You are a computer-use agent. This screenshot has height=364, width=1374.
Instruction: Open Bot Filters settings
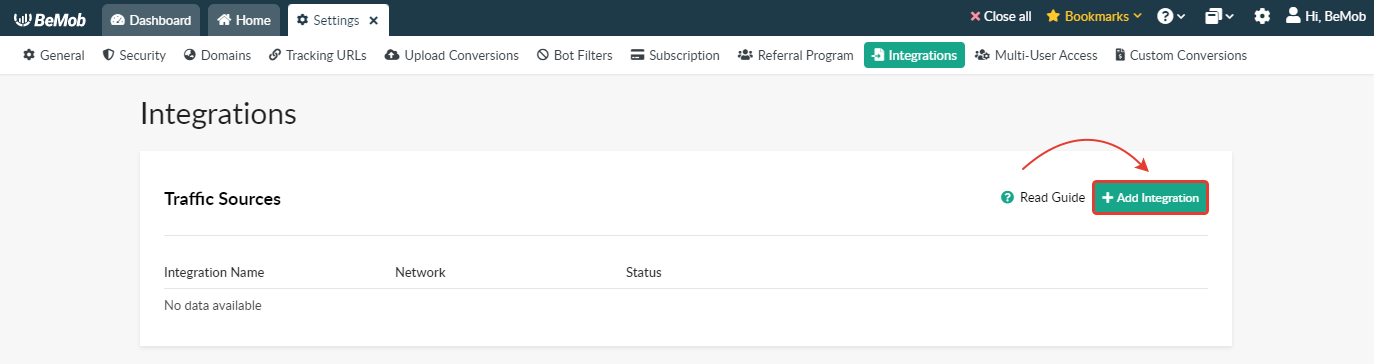click(575, 55)
